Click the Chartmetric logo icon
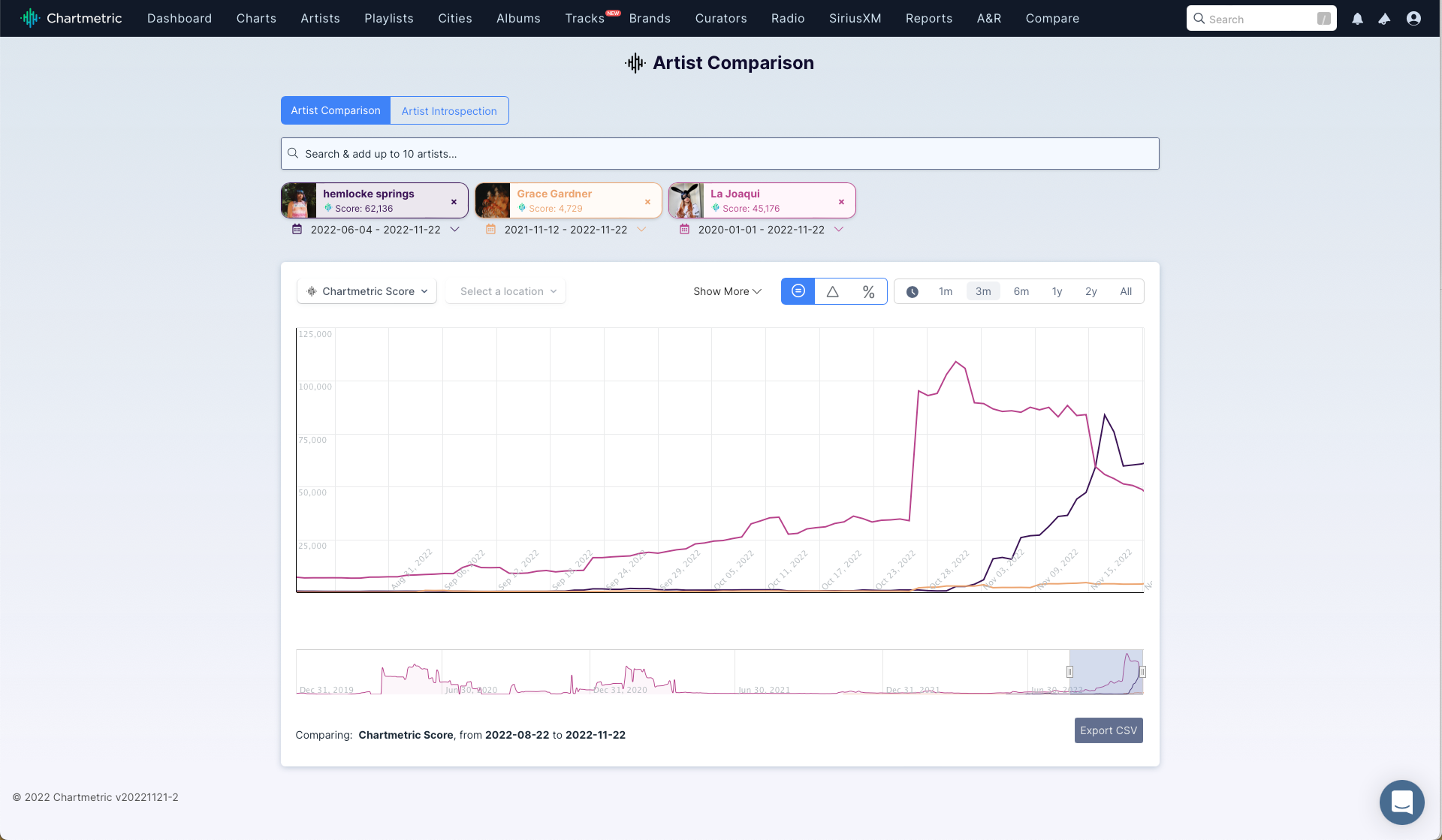This screenshot has width=1442, height=840. tap(29, 18)
